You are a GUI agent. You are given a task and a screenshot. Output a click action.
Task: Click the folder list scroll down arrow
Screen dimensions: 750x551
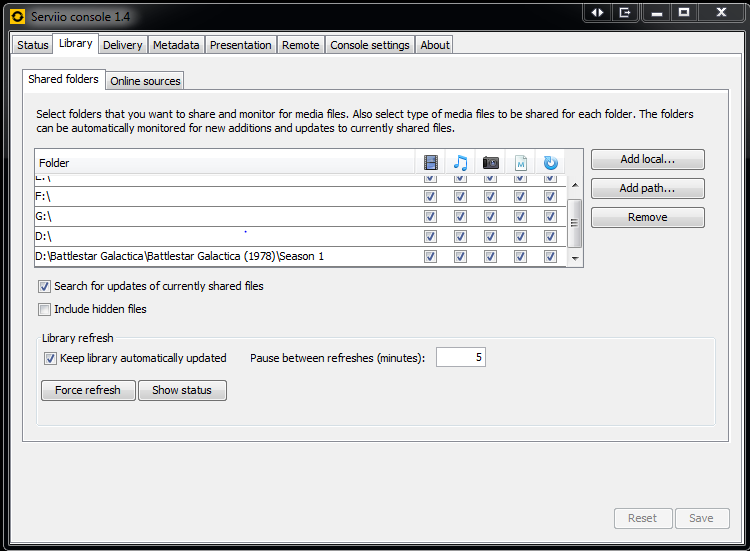coord(575,258)
